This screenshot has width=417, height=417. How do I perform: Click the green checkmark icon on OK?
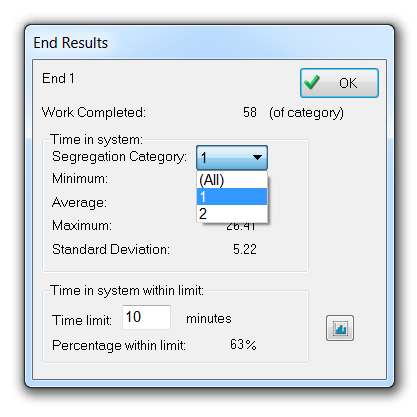click(x=312, y=82)
